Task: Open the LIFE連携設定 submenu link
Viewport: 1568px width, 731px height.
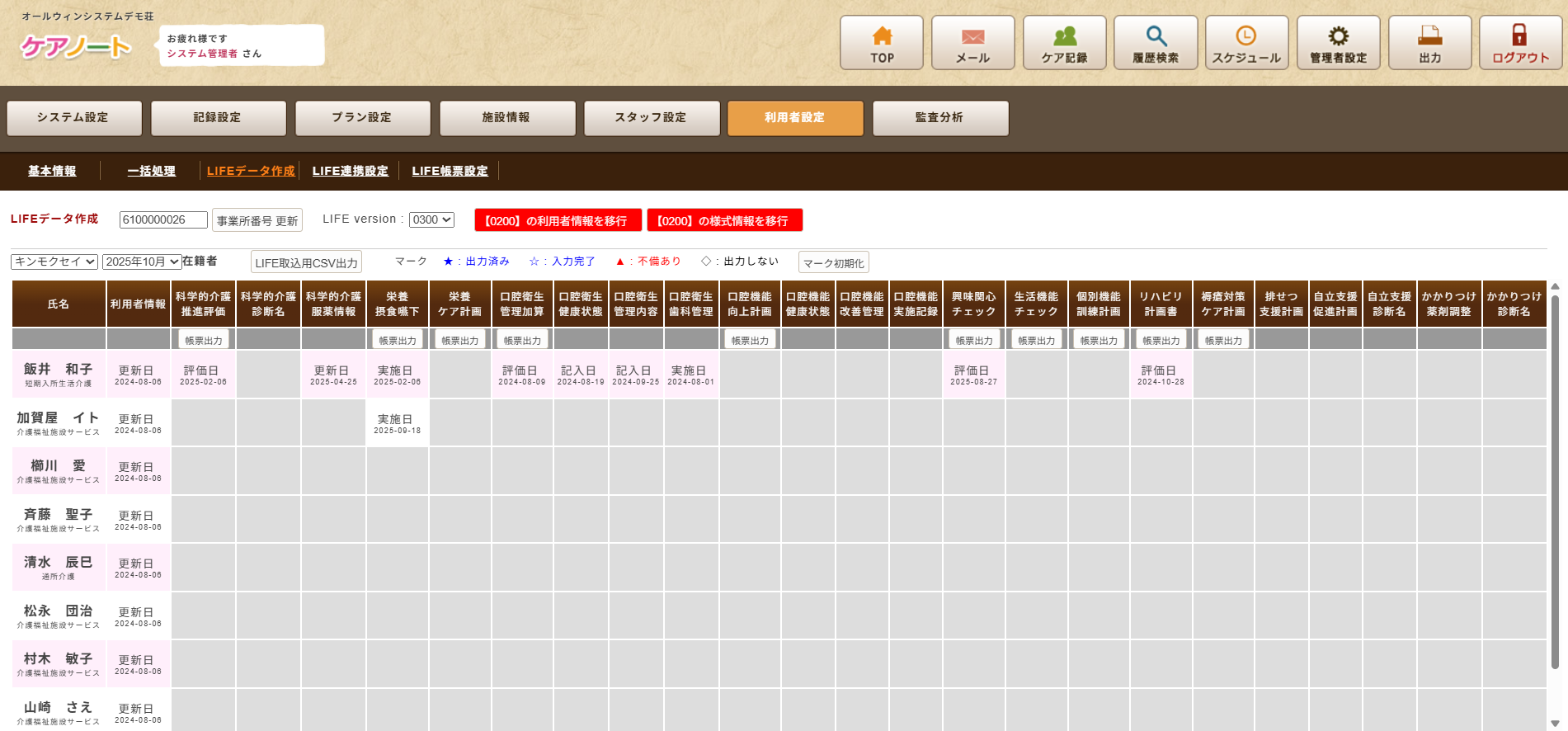Action: pyautogui.click(x=350, y=171)
